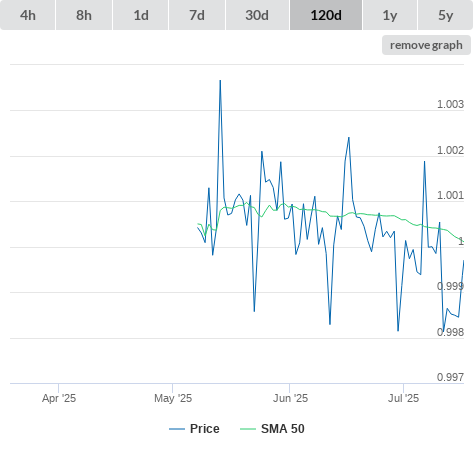Click the 0.997 y-axis value label

point(450,377)
